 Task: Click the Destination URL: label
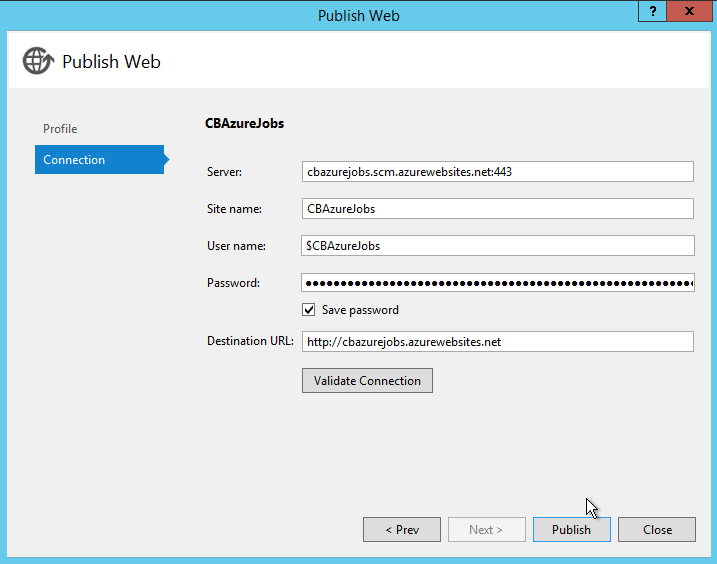(250, 341)
